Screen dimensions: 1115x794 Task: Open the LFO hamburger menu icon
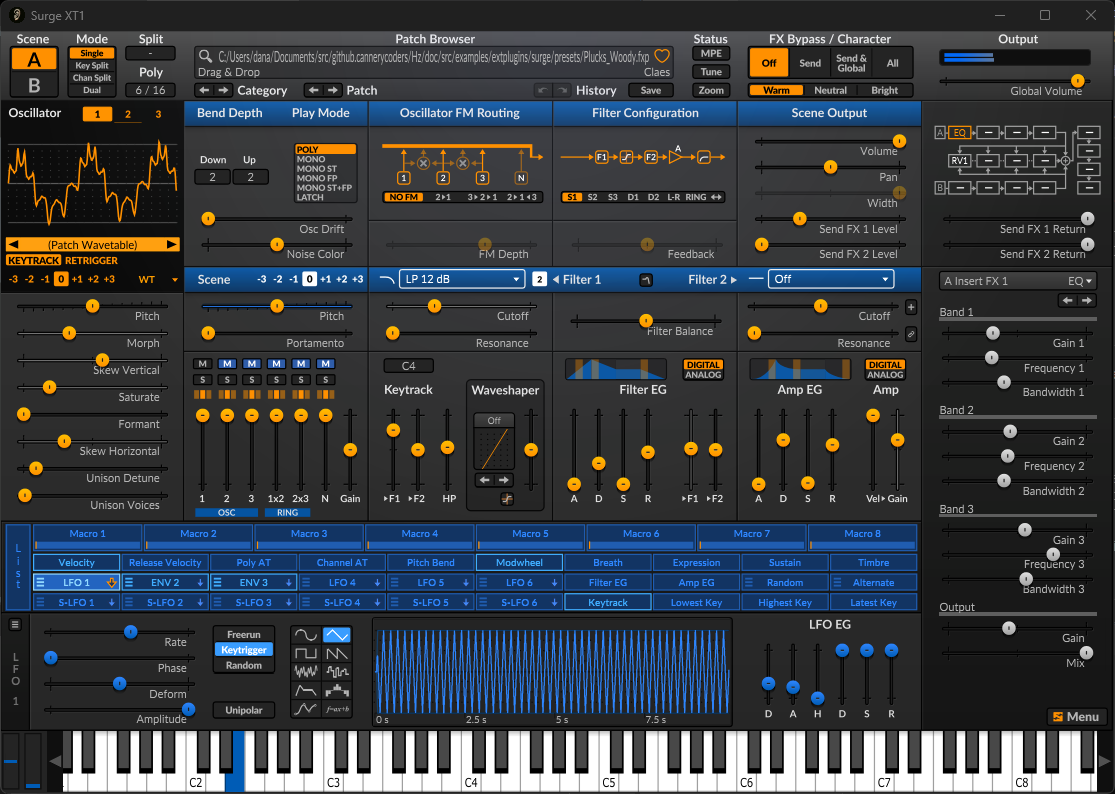tap(15, 625)
